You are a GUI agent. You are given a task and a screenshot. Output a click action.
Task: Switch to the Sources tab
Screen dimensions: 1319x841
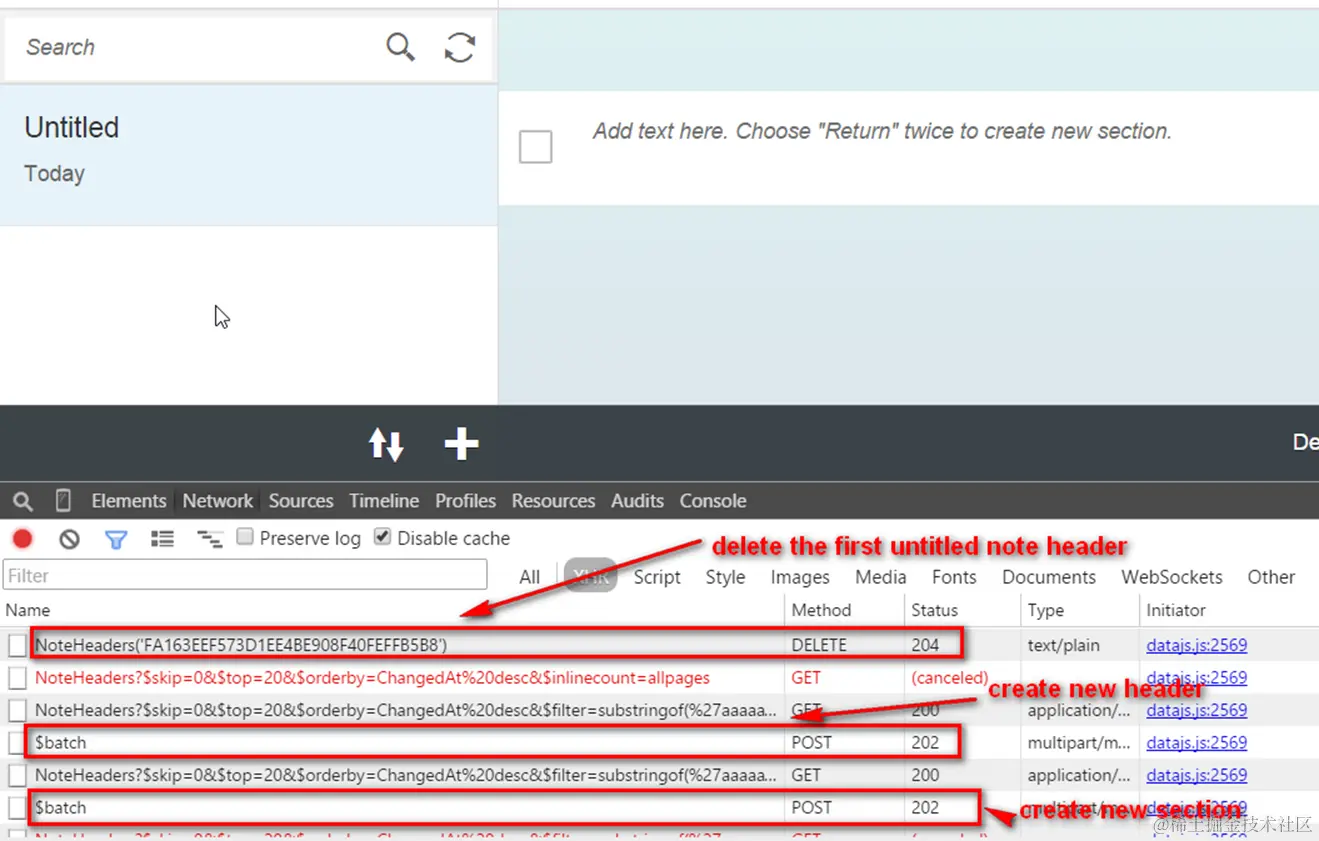click(301, 501)
